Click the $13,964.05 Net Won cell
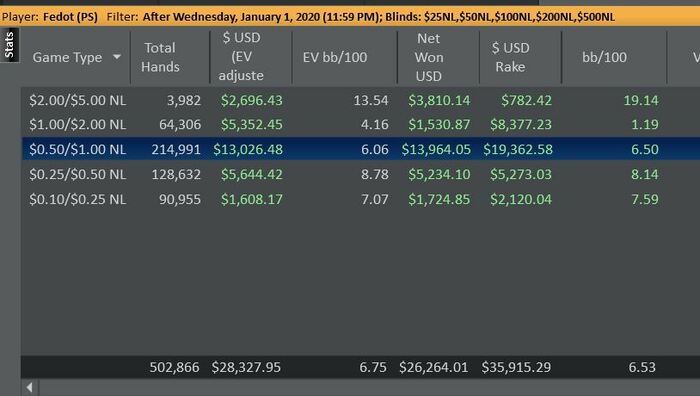Screen dimensions: 700x396 pyautogui.click(x=436, y=149)
